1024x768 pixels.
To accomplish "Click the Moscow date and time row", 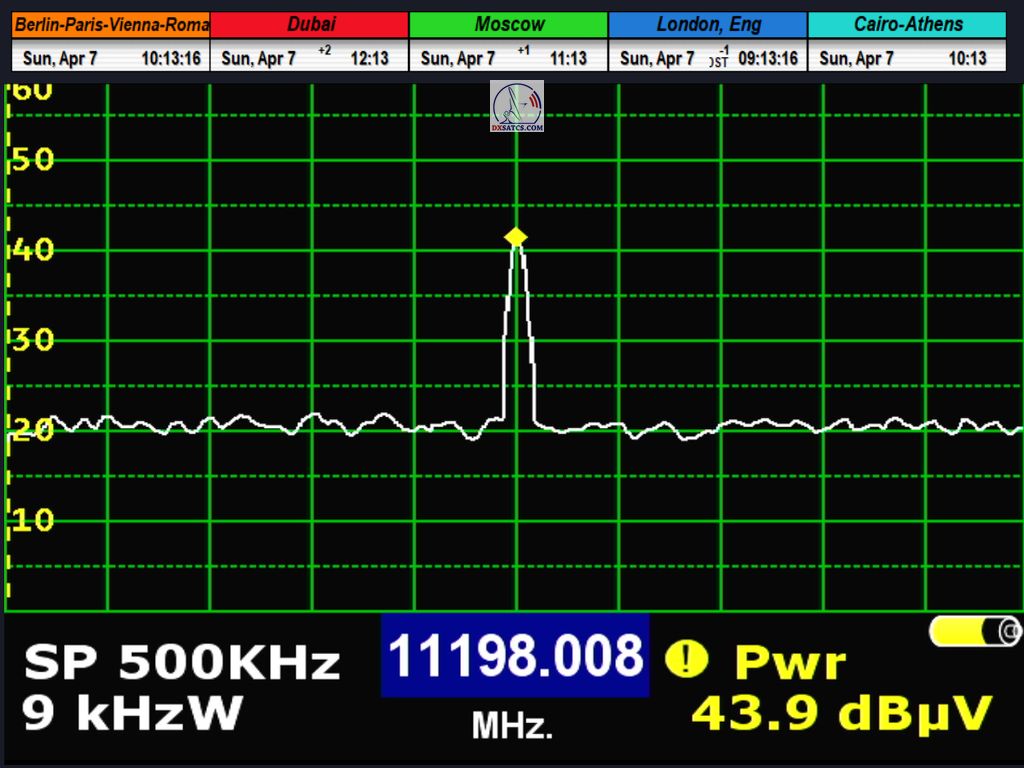I will (x=509, y=58).
